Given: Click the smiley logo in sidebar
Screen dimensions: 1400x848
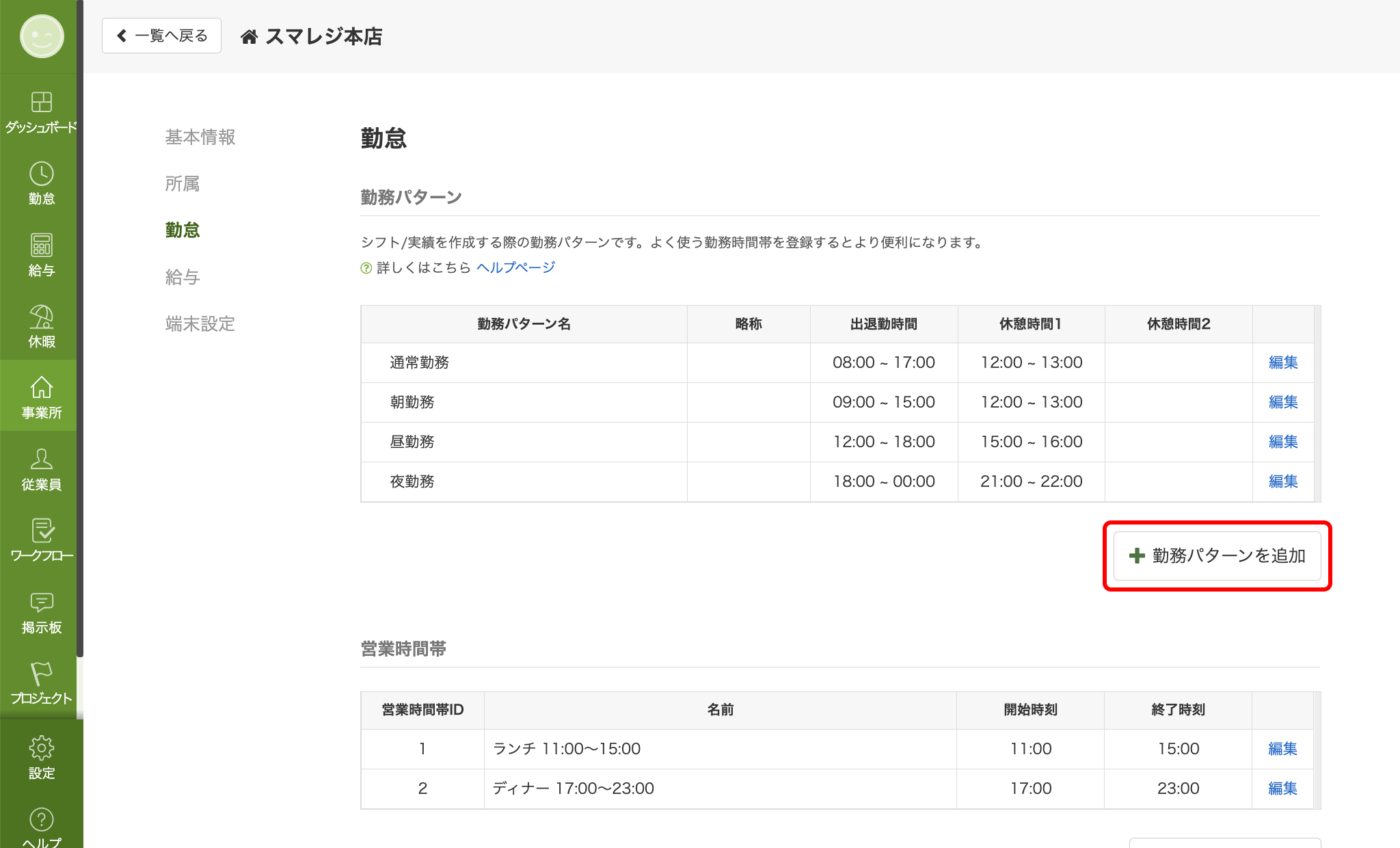Looking at the screenshot, I should pos(42,36).
